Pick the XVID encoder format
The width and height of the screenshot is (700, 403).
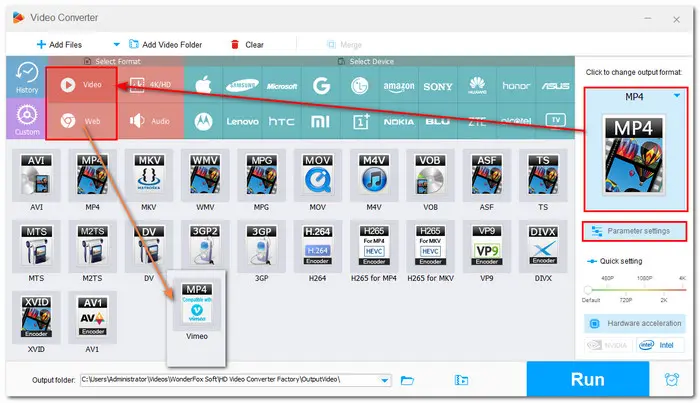[x=36, y=317]
